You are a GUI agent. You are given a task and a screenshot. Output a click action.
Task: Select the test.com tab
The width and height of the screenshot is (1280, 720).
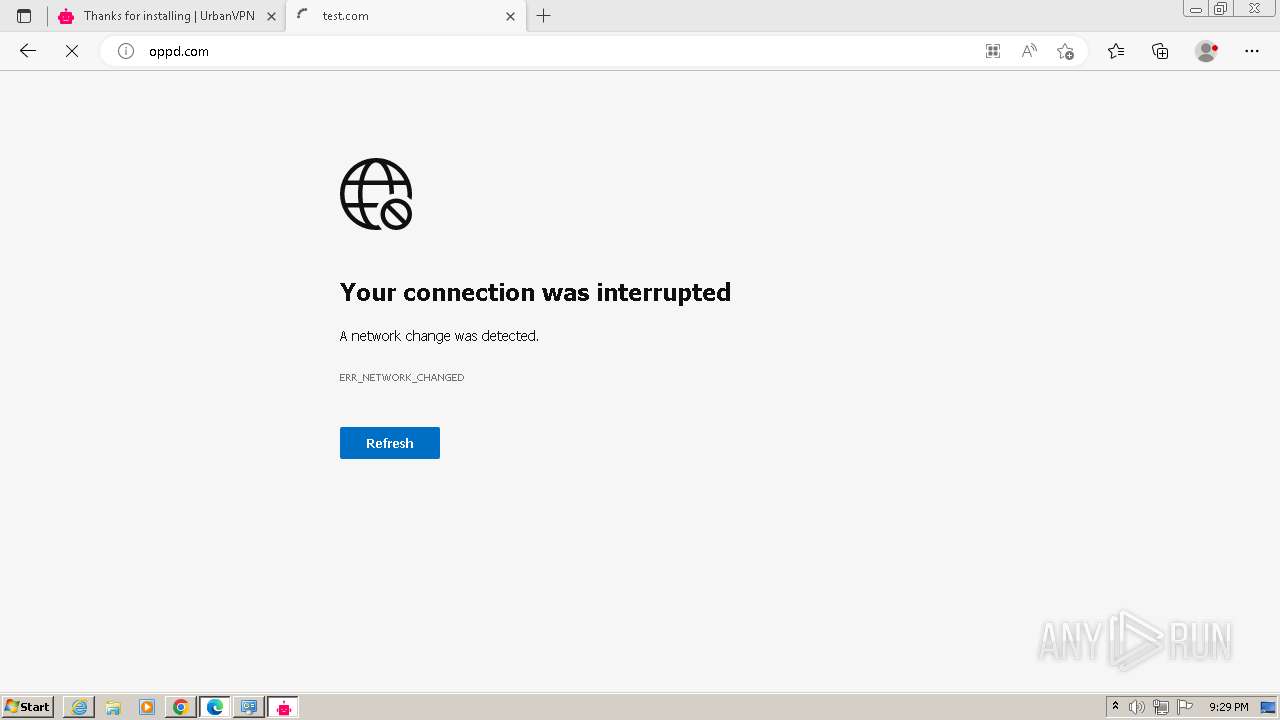tap(405, 16)
